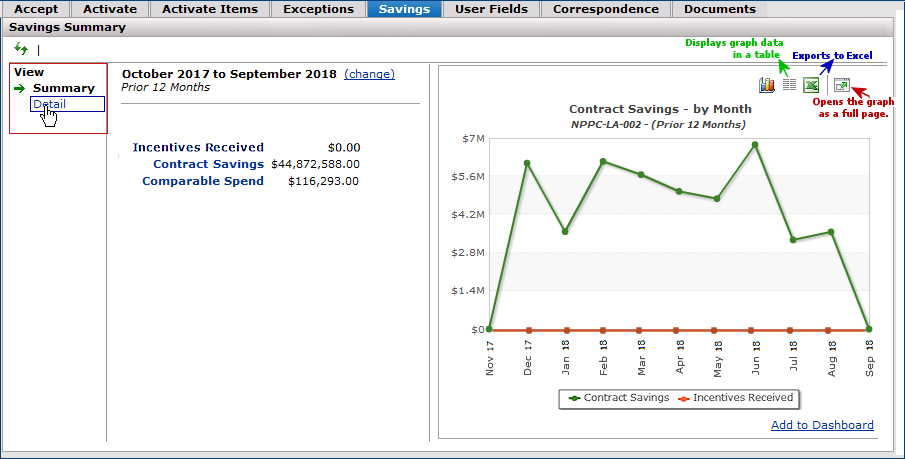Click the bar chart view icon
The height and width of the screenshot is (459, 905).
[x=767, y=86]
